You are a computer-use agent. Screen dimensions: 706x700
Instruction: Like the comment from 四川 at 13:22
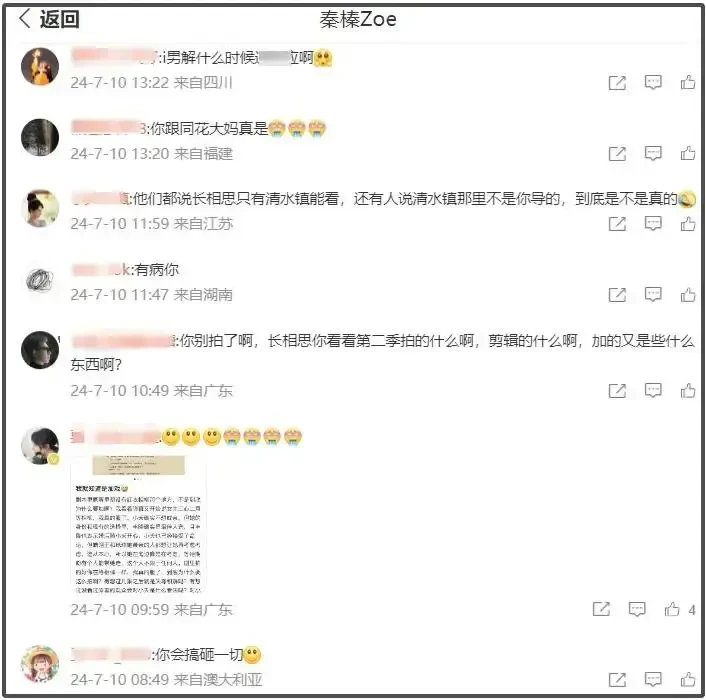pos(688,82)
